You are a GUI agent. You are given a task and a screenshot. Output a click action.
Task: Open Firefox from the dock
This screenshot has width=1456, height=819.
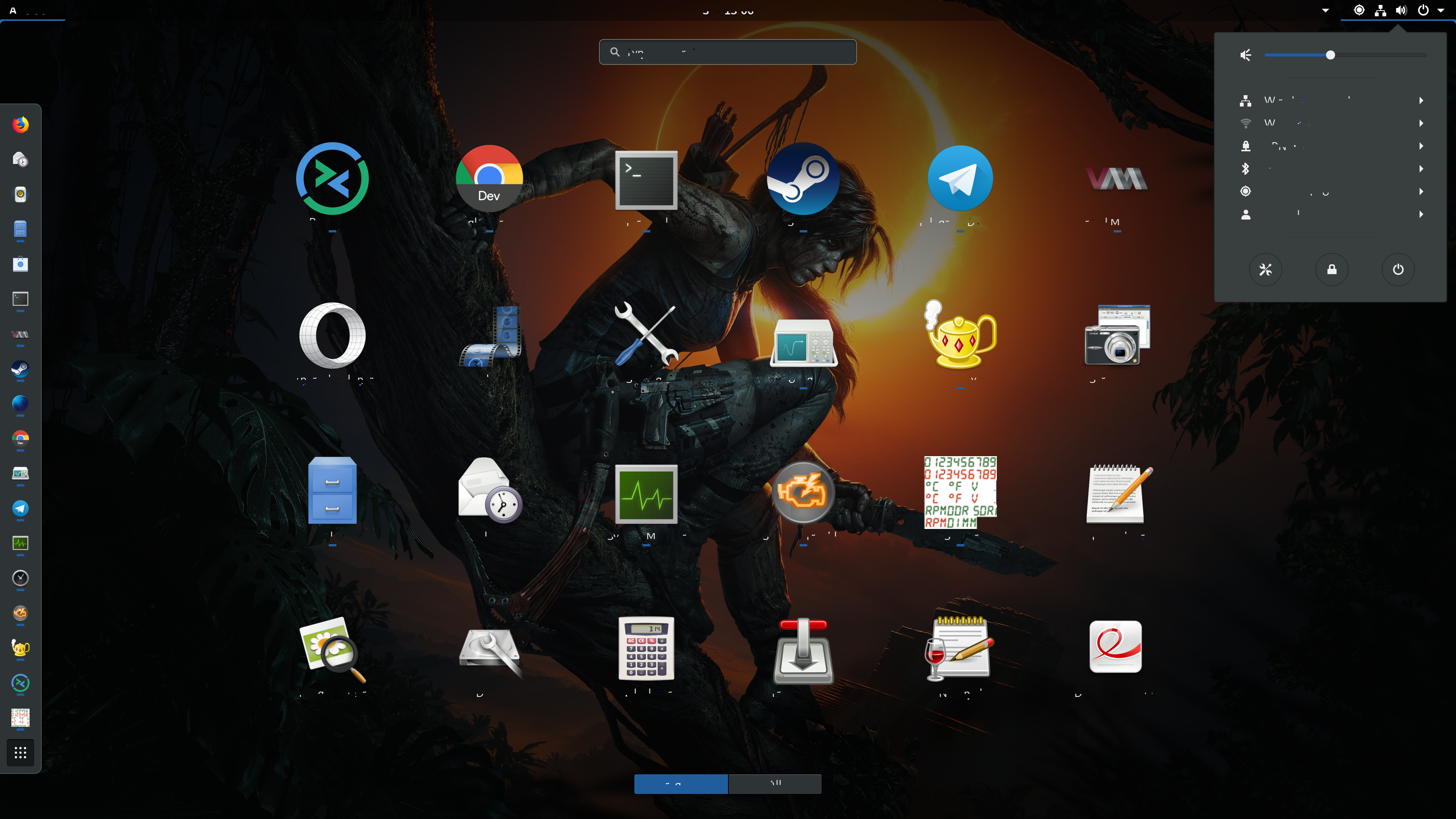(20, 125)
